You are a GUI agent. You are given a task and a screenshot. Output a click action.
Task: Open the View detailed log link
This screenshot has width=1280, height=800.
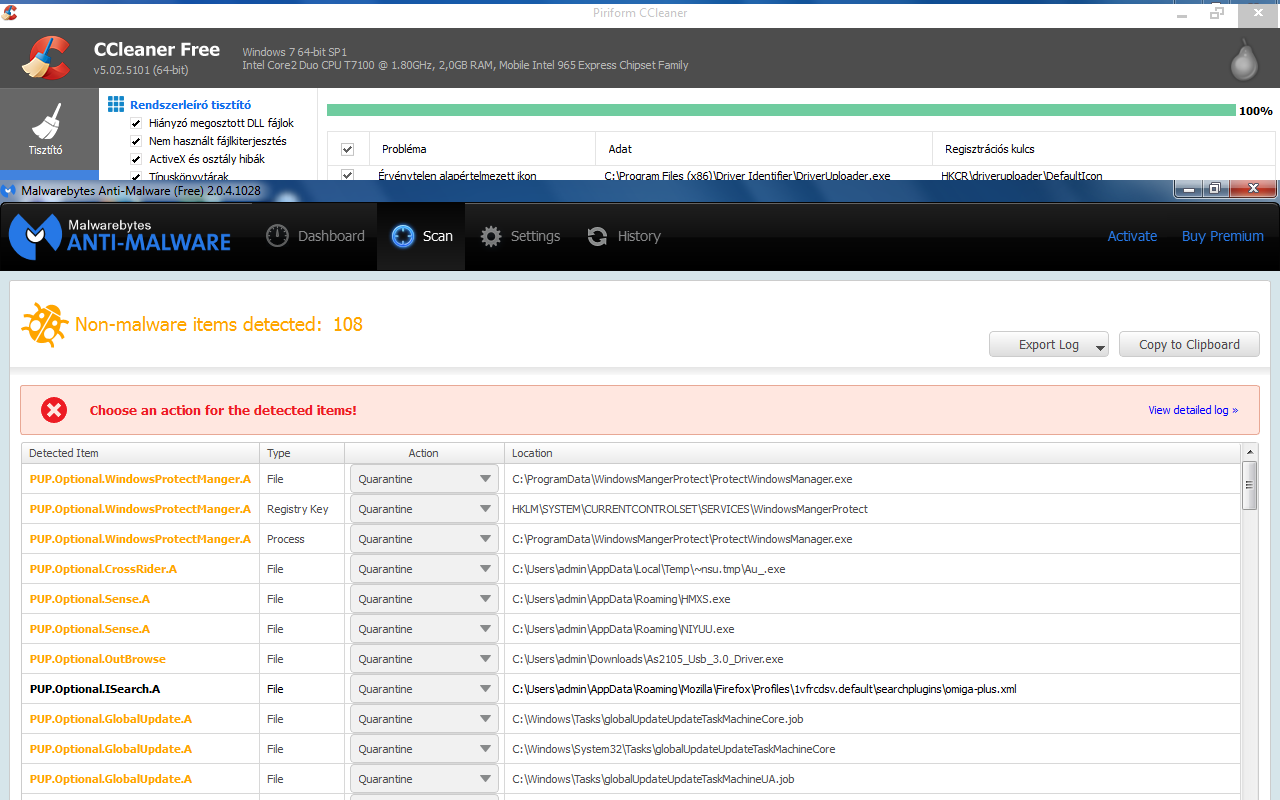[1192, 410]
